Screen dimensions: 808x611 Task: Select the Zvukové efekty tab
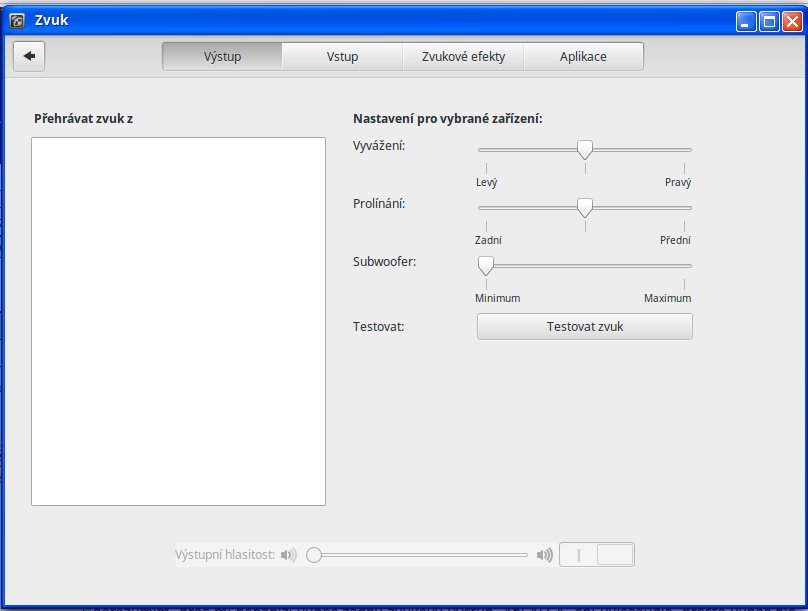[463, 57]
